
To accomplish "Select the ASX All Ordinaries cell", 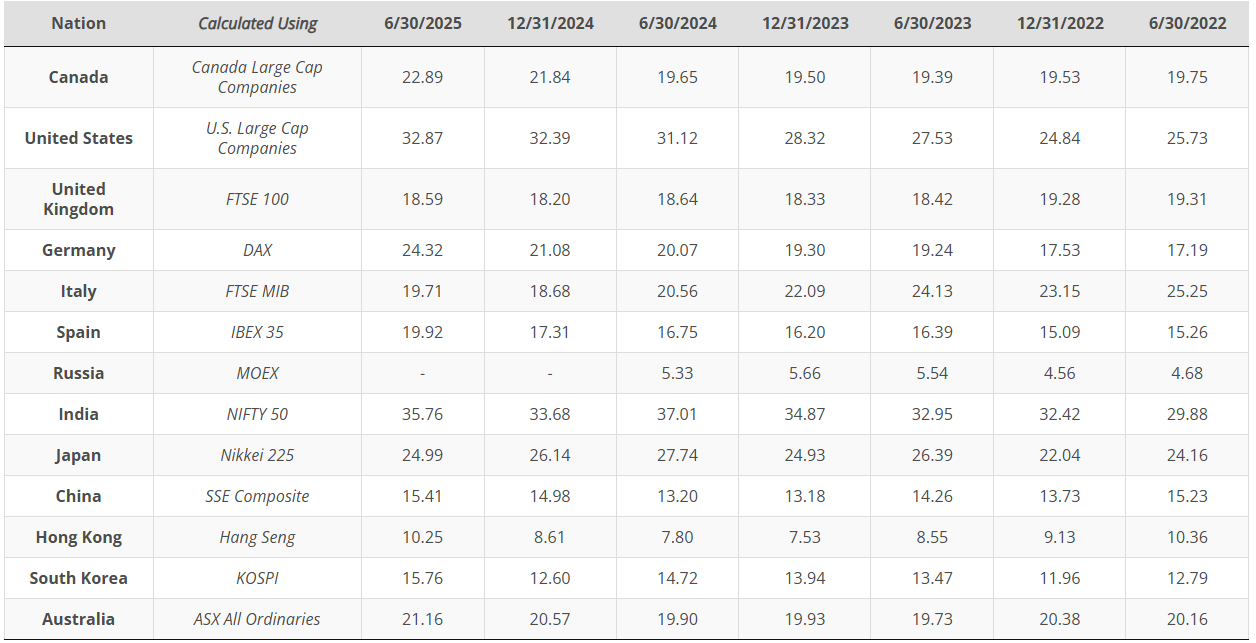I will pyautogui.click(x=257, y=619).
